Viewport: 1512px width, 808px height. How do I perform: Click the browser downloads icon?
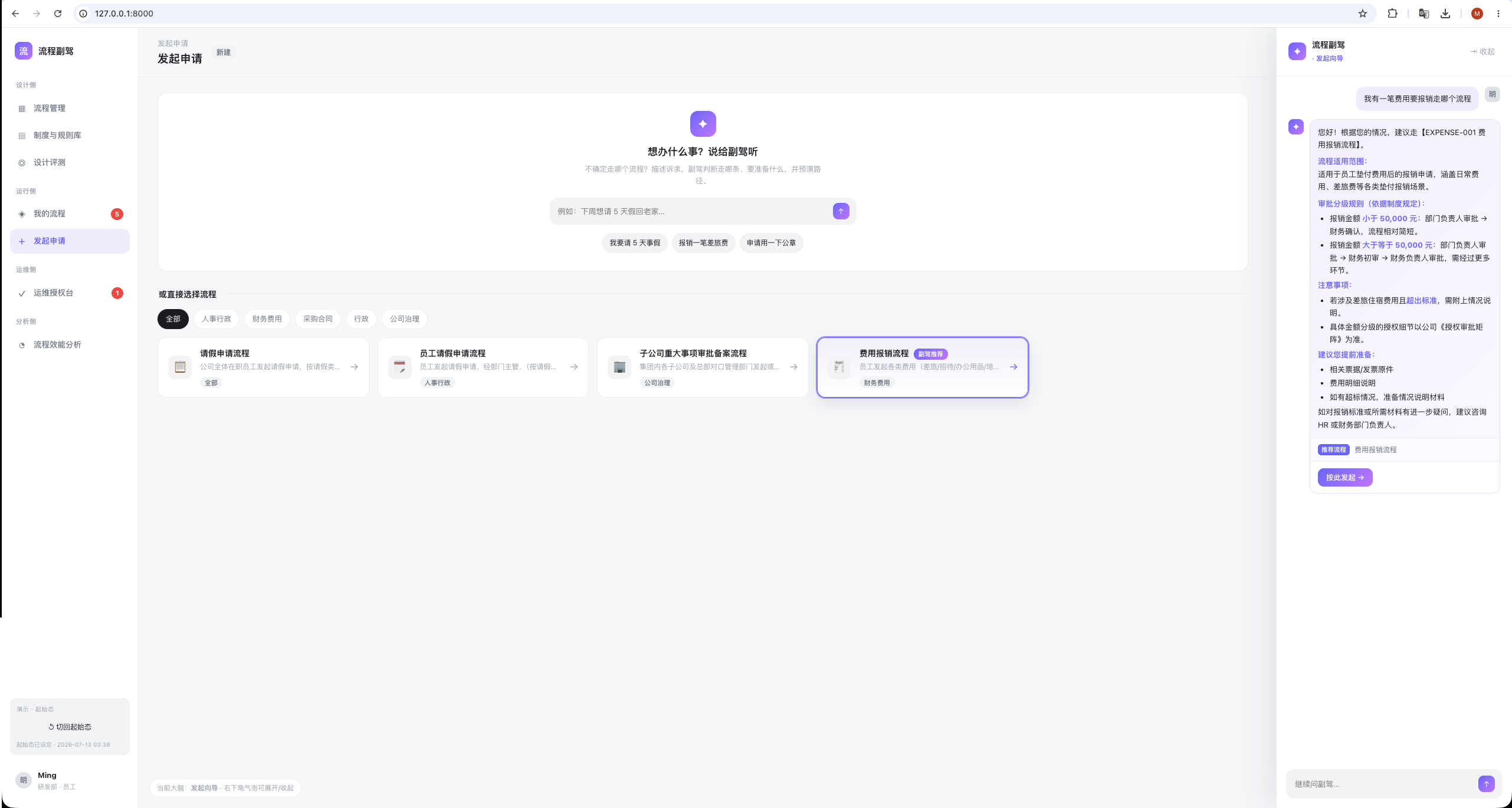1445,14
